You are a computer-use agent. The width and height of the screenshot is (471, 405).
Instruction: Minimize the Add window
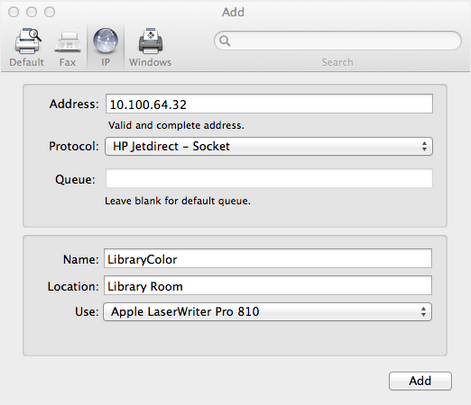32,12
